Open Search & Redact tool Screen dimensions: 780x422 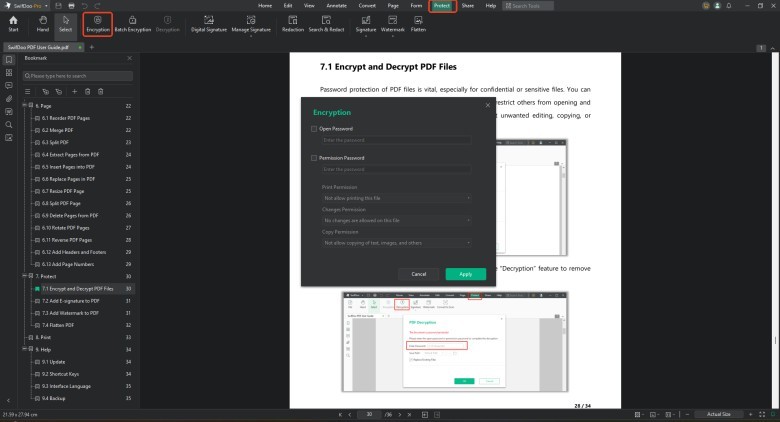[x=326, y=23]
